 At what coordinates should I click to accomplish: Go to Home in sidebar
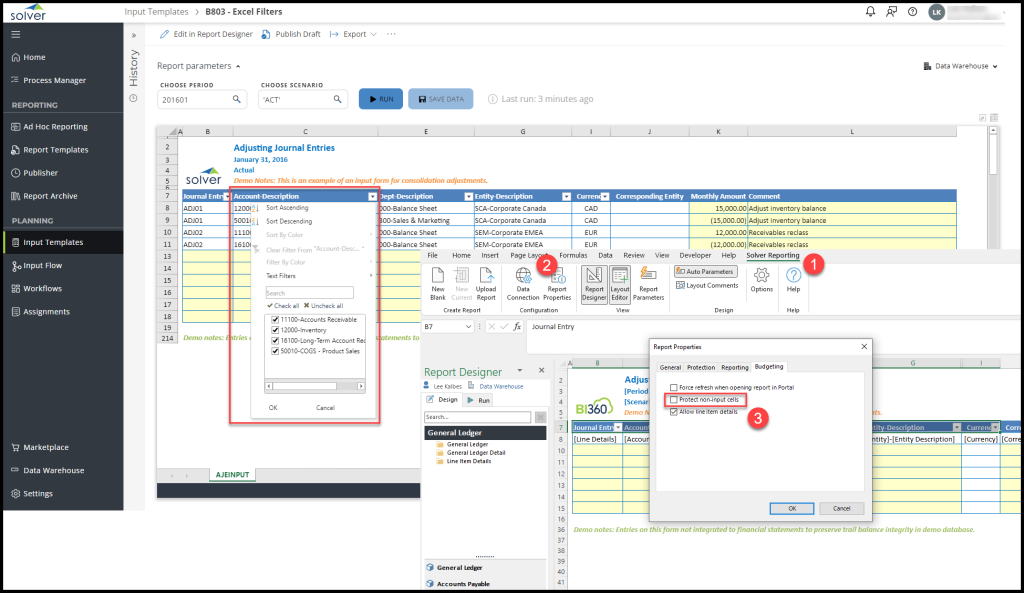pyautogui.click(x=29, y=57)
